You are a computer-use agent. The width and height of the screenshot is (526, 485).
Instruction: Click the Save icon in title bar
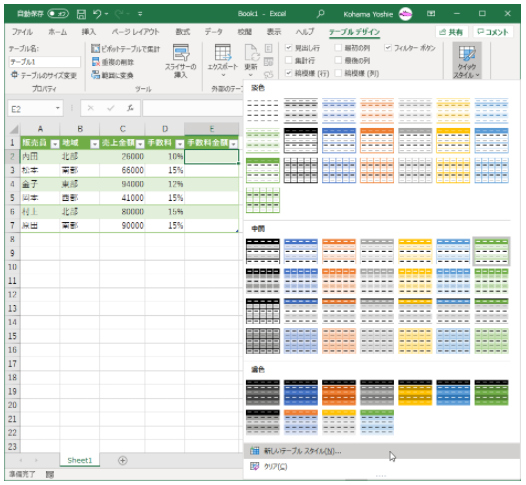click(x=81, y=14)
